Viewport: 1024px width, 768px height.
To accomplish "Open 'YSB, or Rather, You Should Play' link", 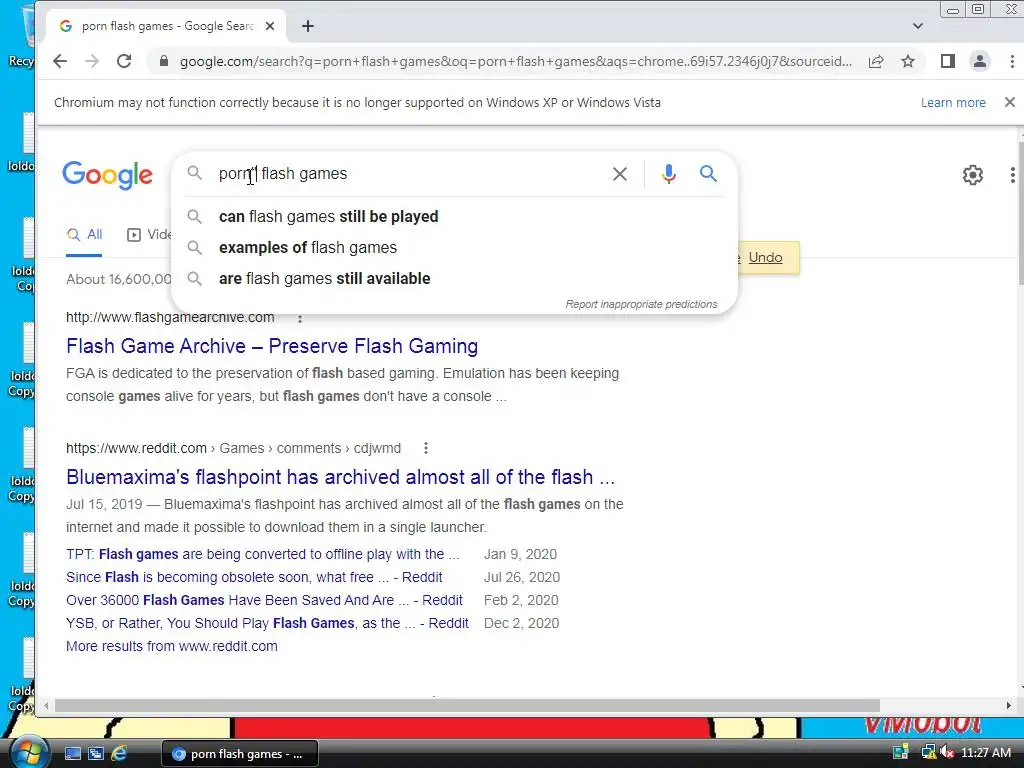I will 267,623.
